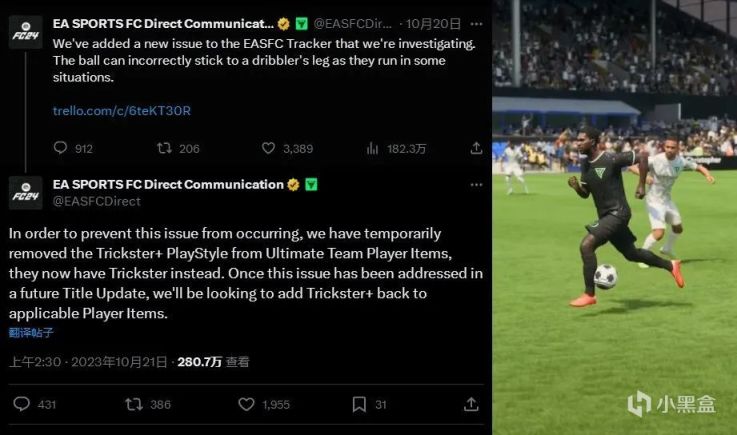Like the Trickster+ tweet with 1,955 likes
This screenshot has width=737, height=435.
[x=246, y=404]
